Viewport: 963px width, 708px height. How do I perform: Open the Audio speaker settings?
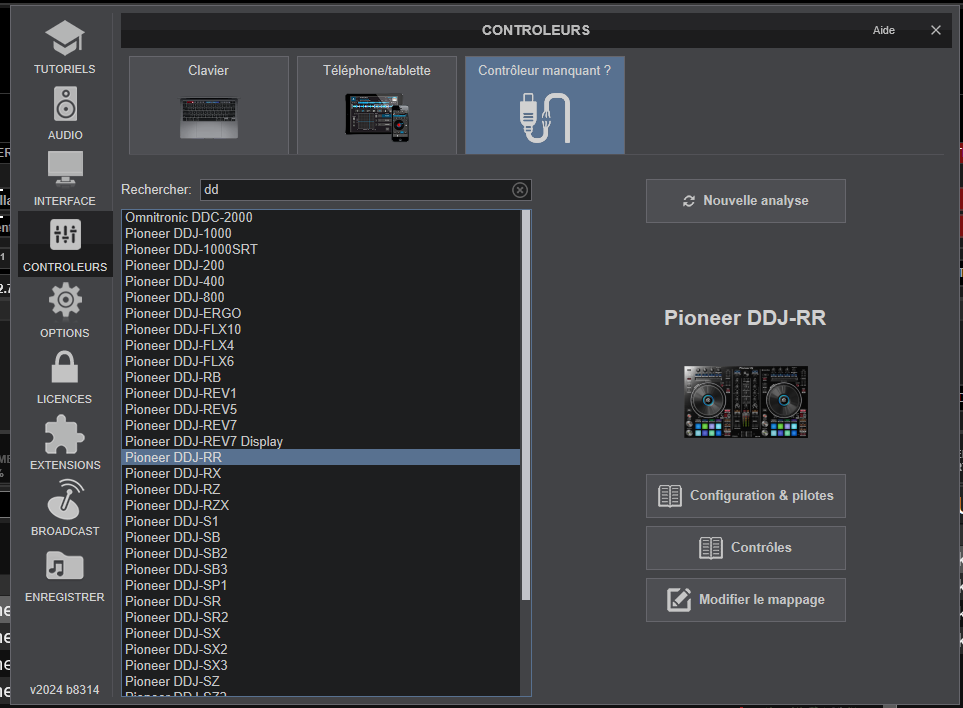pyautogui.click(x=64, y=114)
